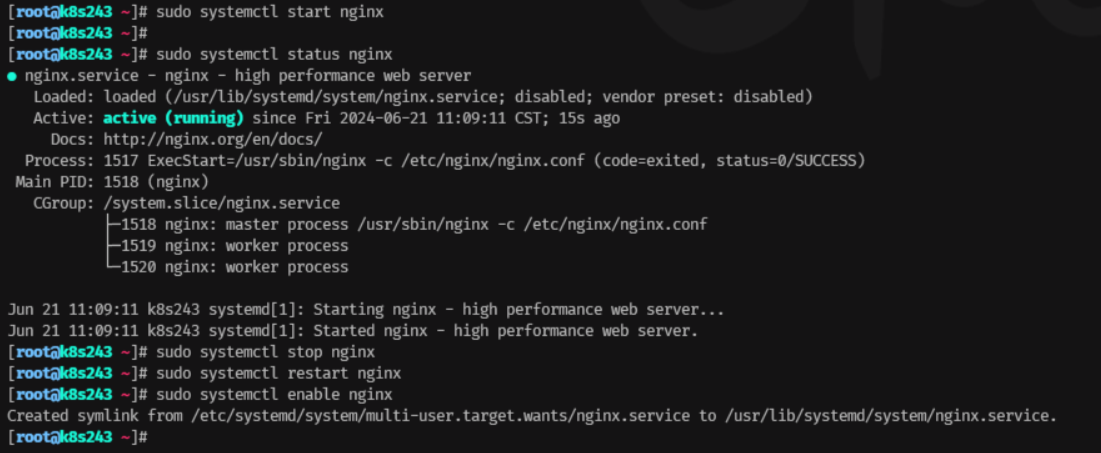This screenshot has width=1101, height=453.
Task: Click the 'sudo systemctl status nginx' command
Action: tap(275, 55)
